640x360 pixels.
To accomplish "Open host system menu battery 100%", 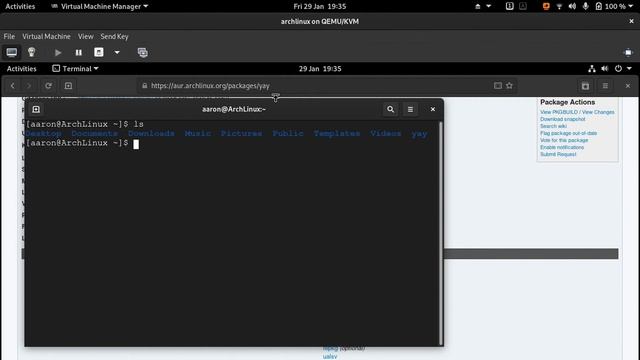I will [614, 6].
